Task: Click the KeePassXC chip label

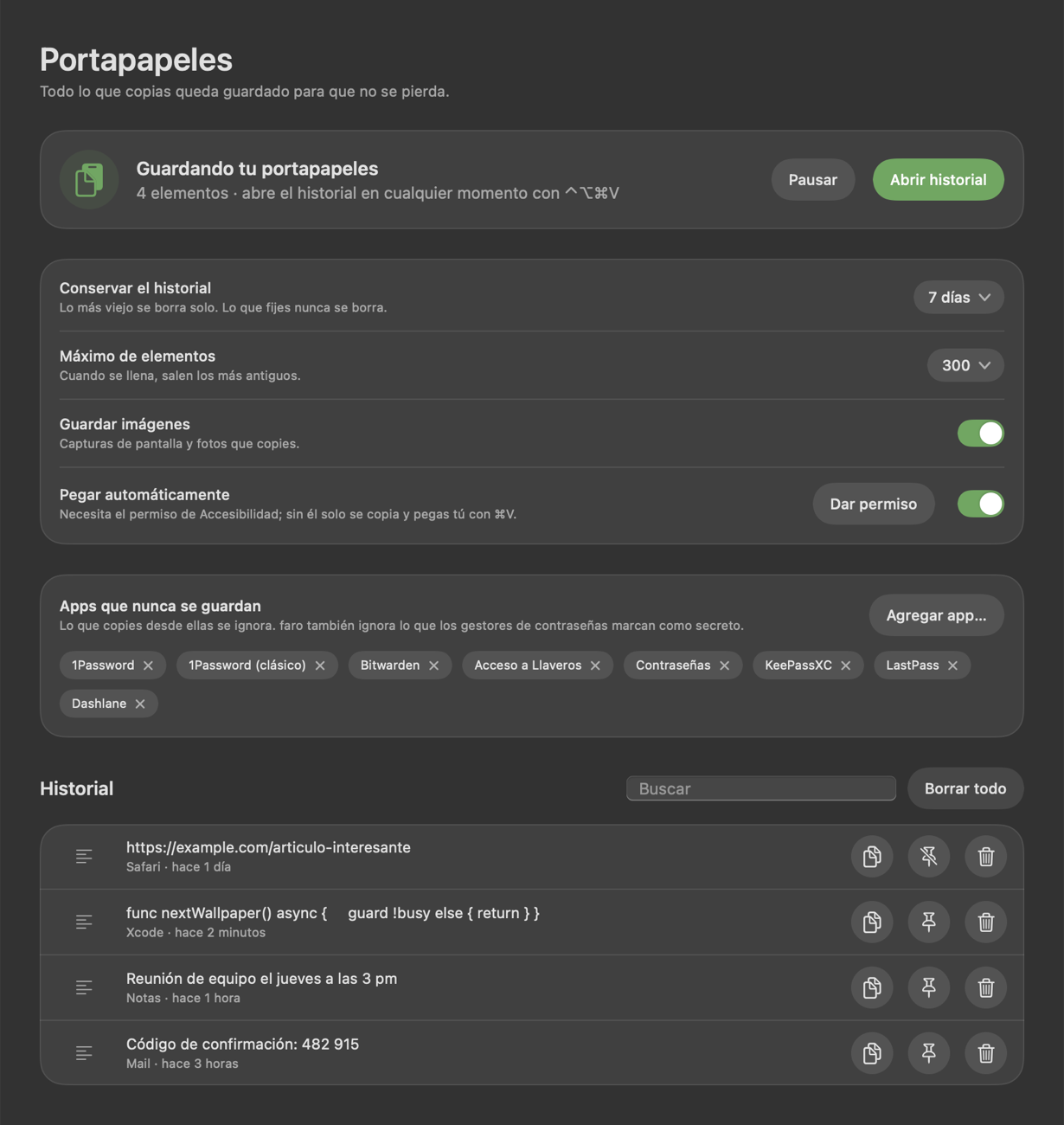Action: tap(798, 665)
